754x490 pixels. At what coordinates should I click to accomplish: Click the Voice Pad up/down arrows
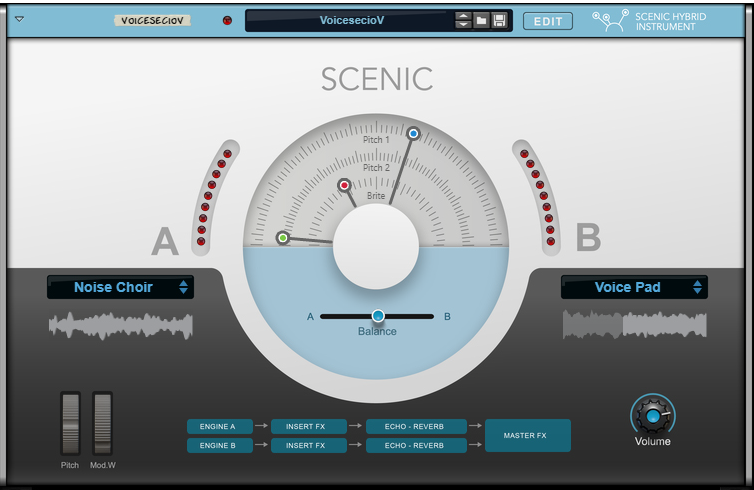(697, 287)
